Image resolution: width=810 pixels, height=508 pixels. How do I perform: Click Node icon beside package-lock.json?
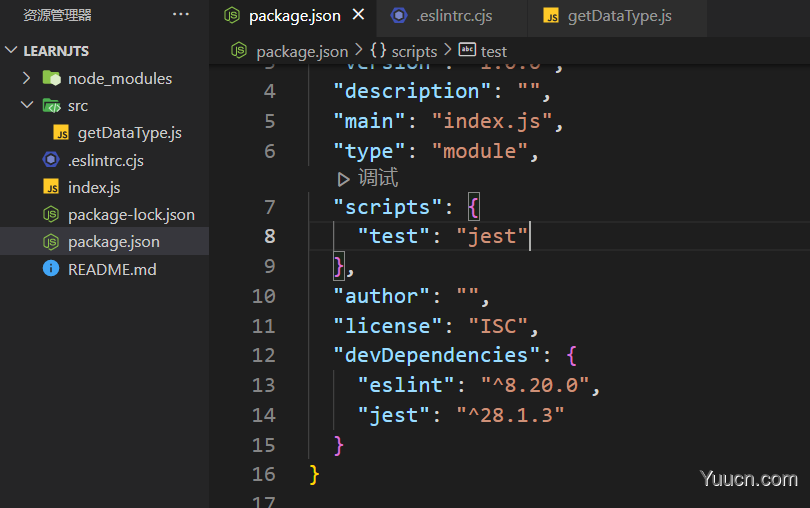point(51,214)
